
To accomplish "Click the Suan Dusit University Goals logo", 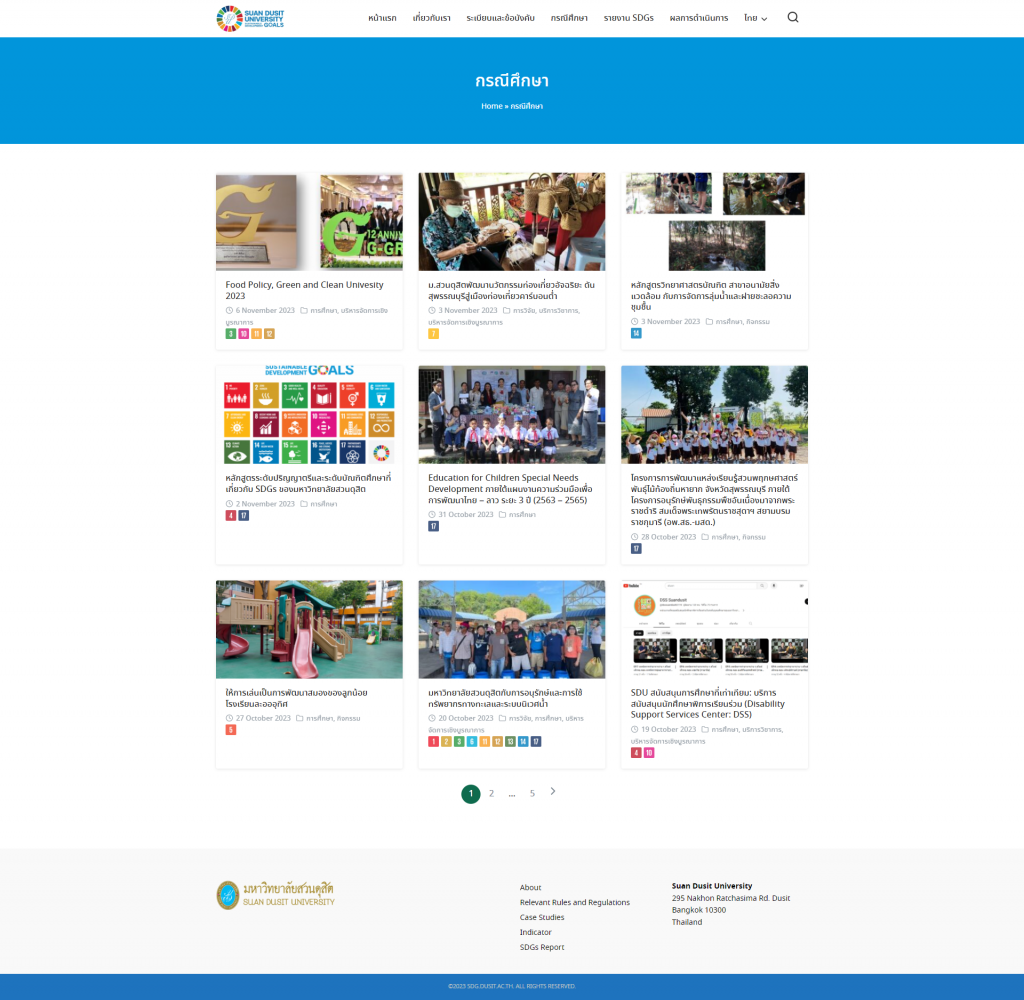I will [x=251, y=18].
